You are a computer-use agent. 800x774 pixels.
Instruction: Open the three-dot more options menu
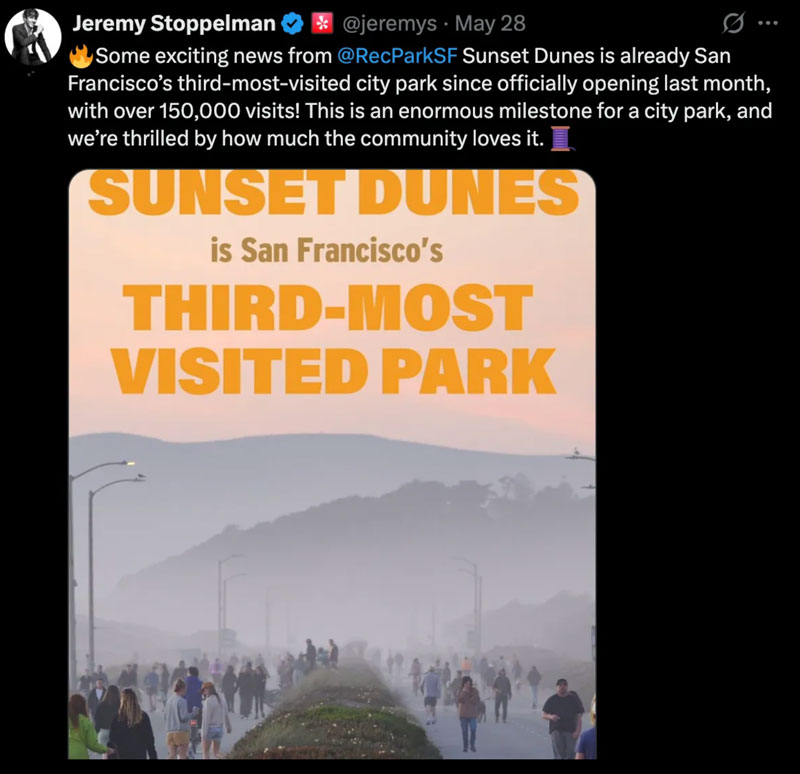tap(767, 23)
